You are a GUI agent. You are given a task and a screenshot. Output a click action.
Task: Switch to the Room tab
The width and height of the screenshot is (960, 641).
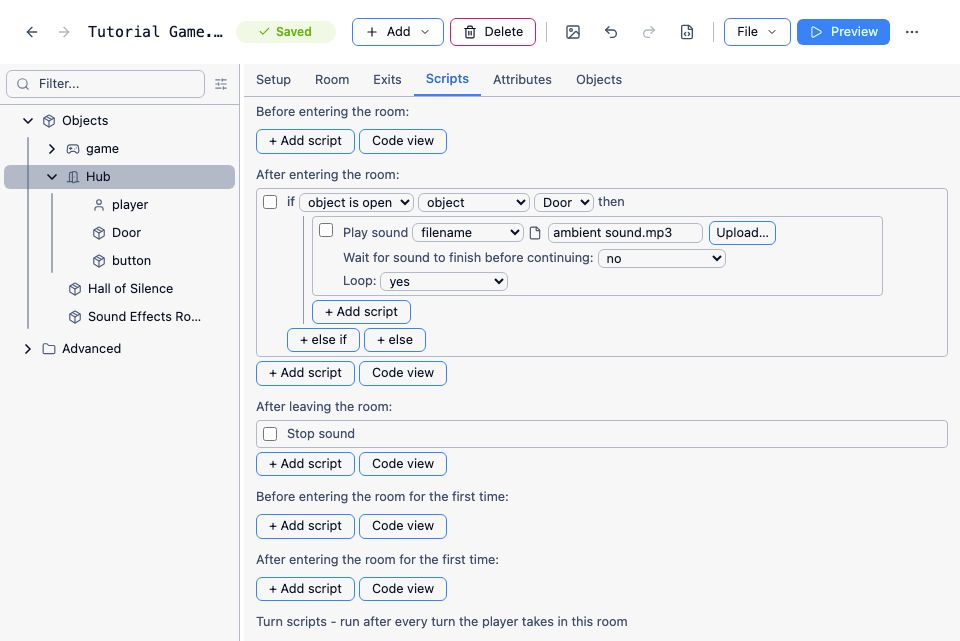(332, 80)
